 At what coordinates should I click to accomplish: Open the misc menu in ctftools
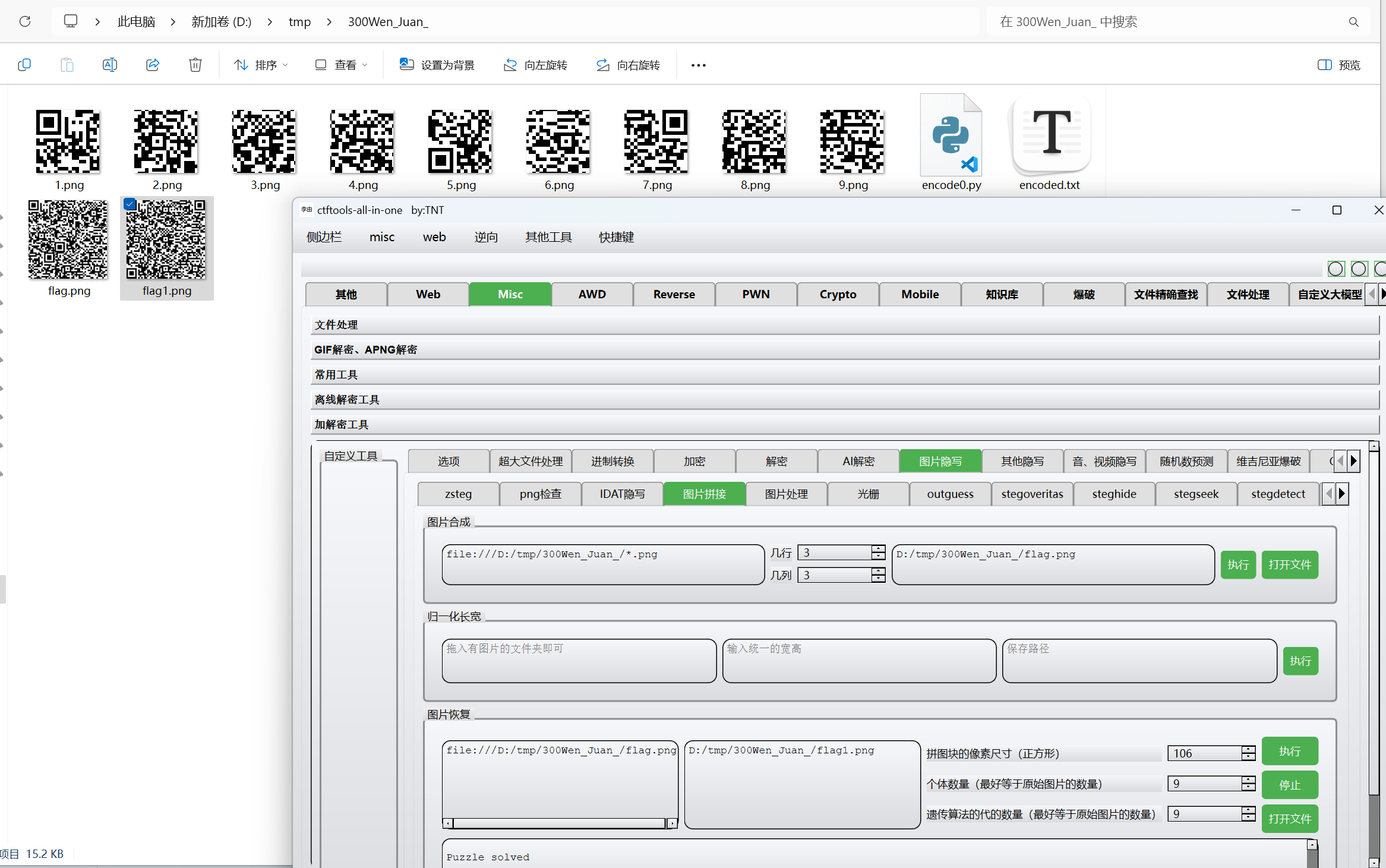(382, 237)
